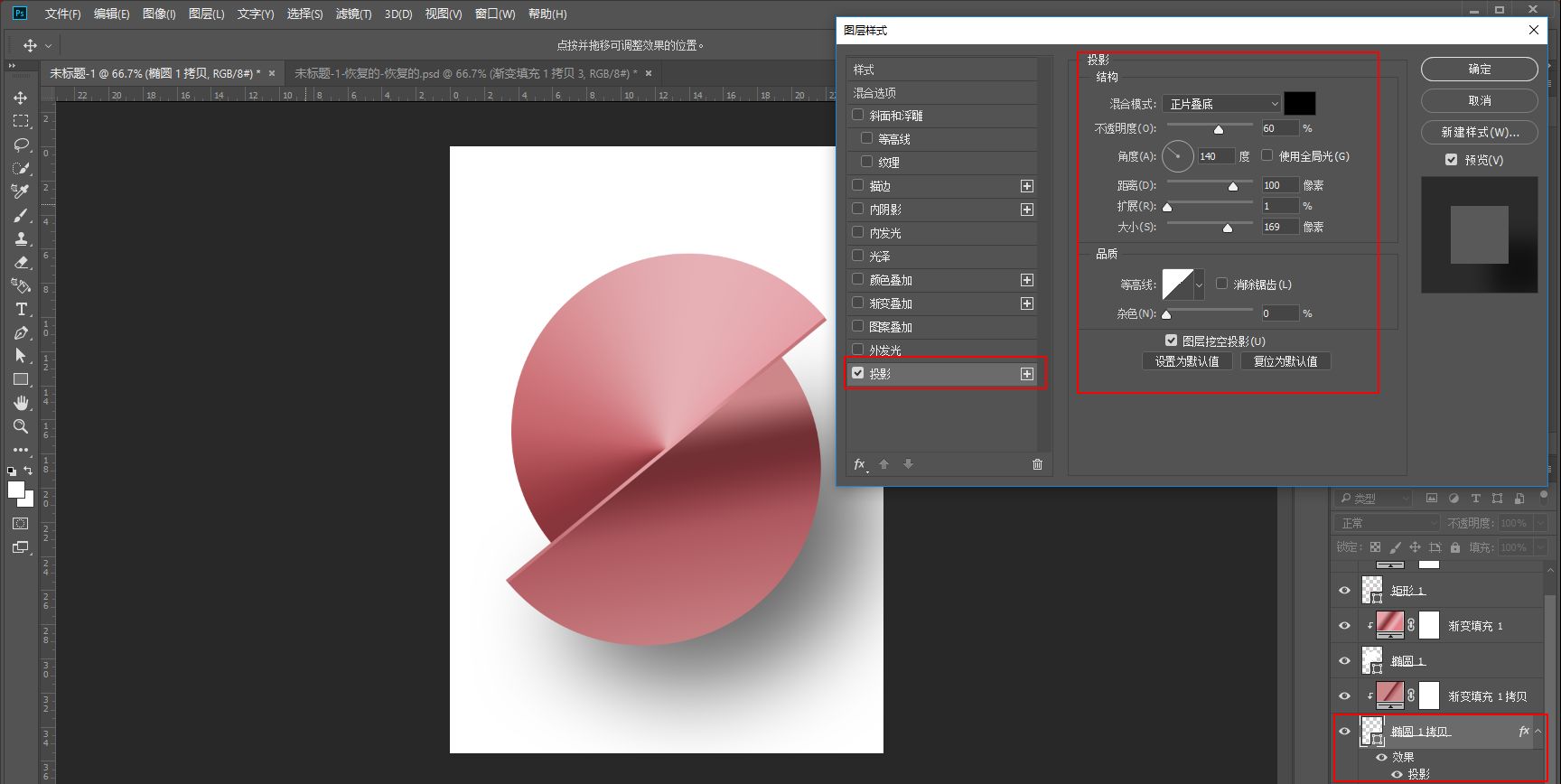1561x784 pixels.
Task: Open the 图层(L) menu
Action: [x=206, y=14]
